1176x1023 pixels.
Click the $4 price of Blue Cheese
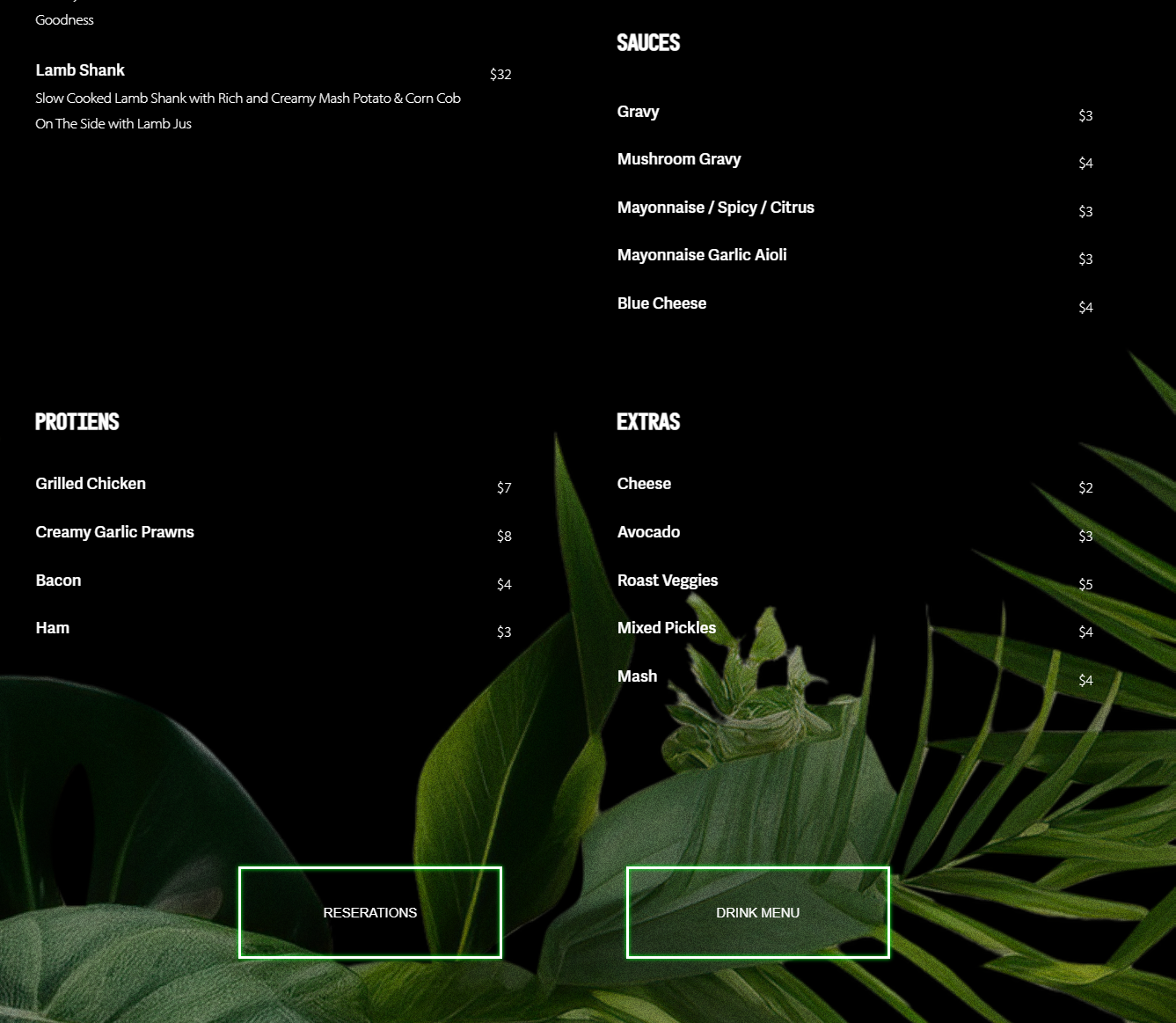click(1085, 308)
